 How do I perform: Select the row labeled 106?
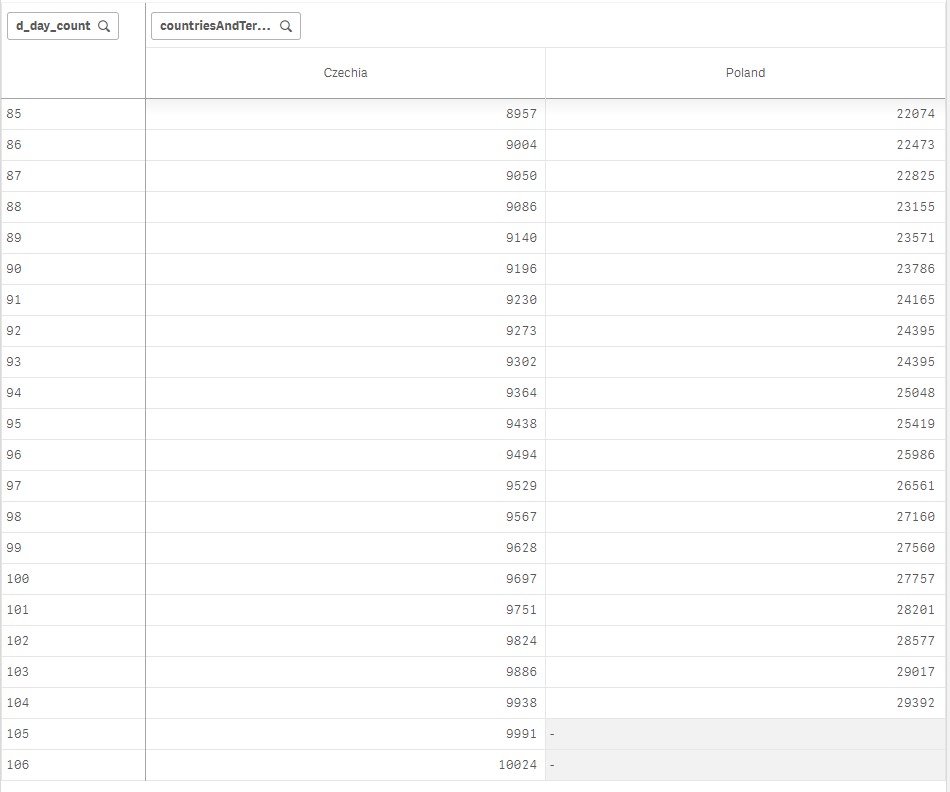pos(18,765)
